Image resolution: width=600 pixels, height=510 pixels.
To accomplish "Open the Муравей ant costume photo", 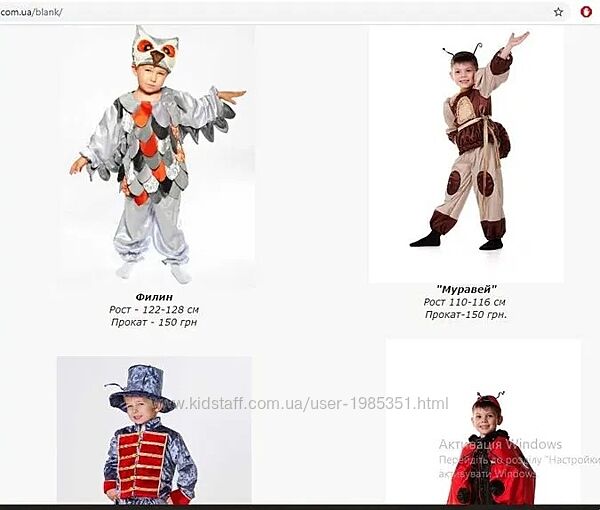I will pyautogui.click(x=466, y=155).
